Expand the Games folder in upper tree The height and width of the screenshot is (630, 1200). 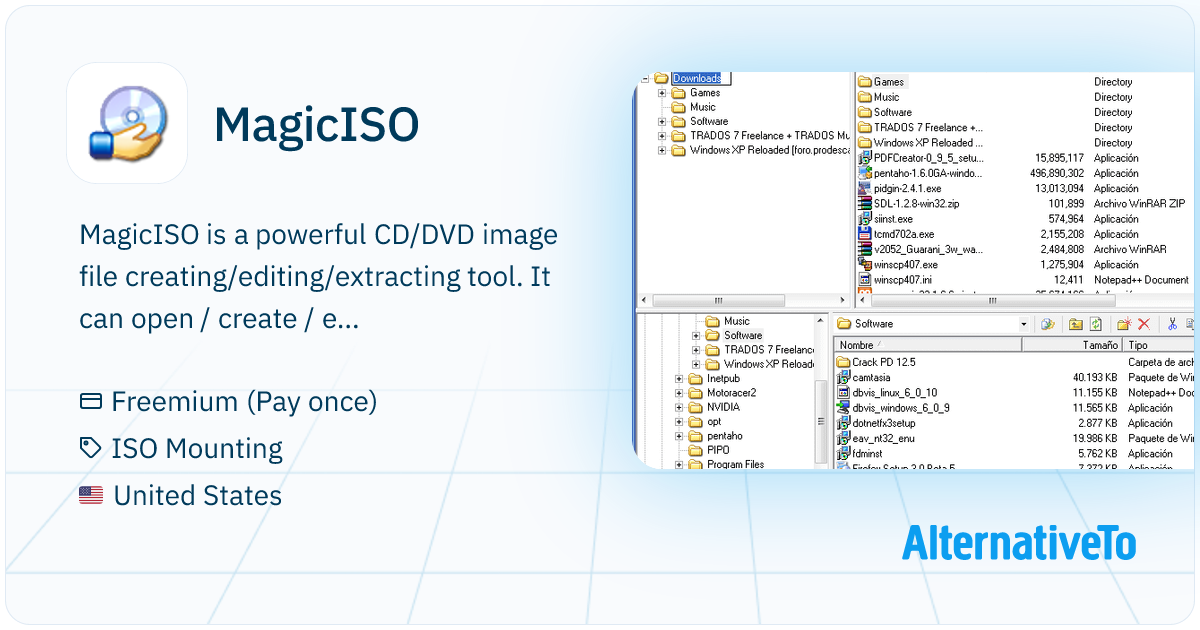(662, 93)
